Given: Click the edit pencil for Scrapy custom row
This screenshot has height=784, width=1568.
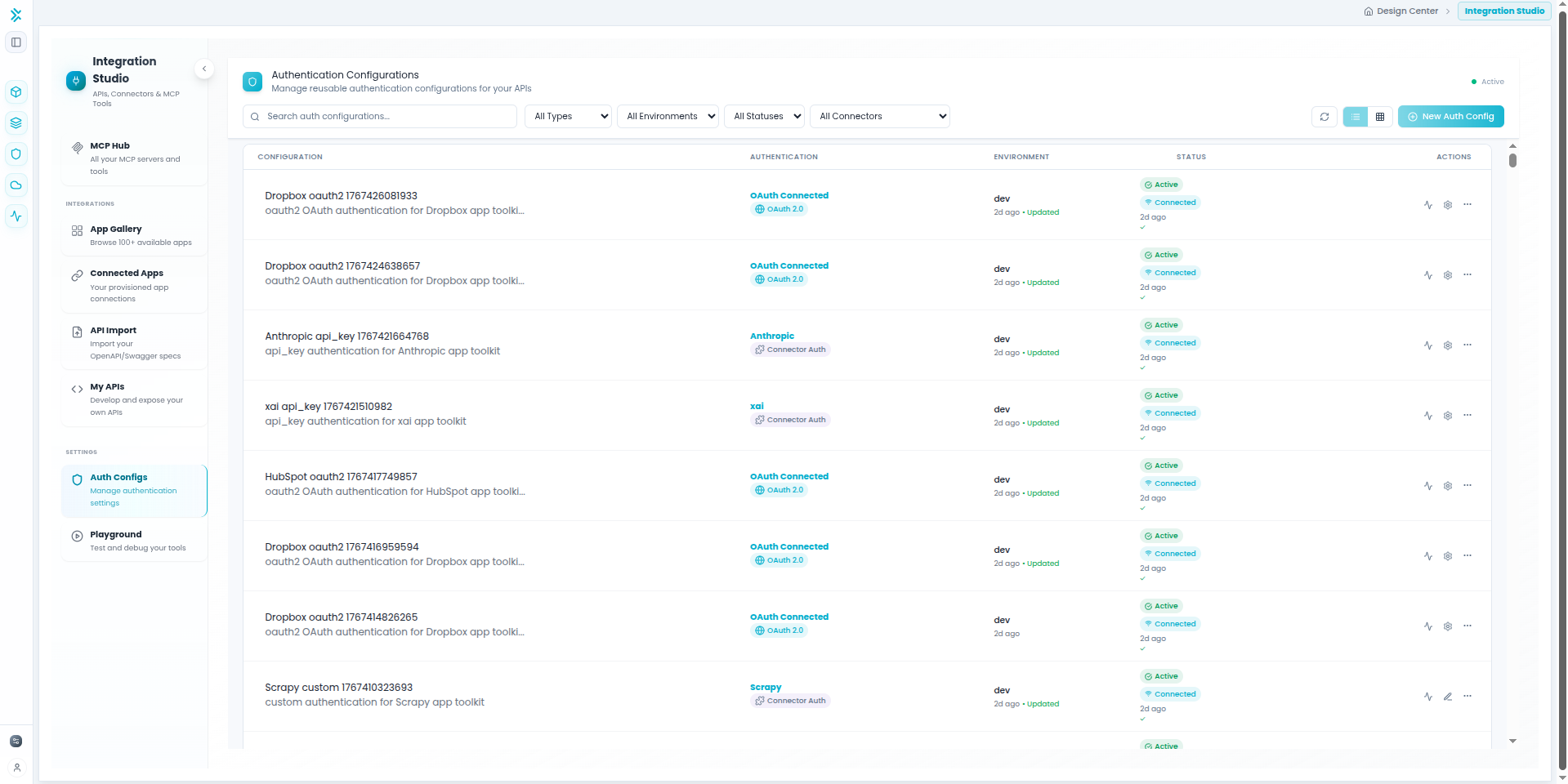Looking at the screenshot, I should click(x=1447, y=697).
